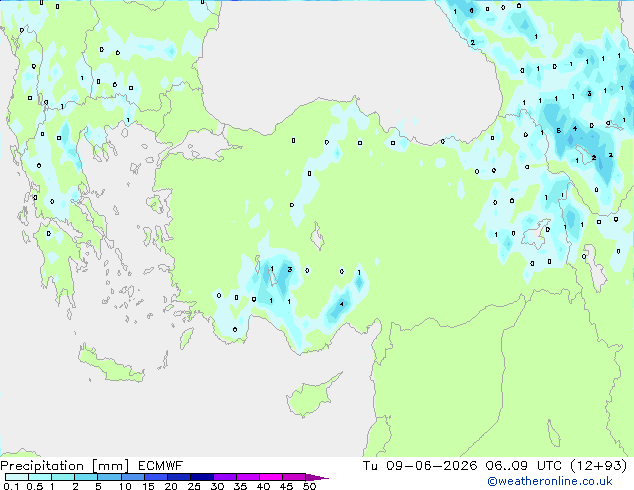634x490 pixels.
Task: Click the legend swatch between 1 and 2
Action: point(63,477)
